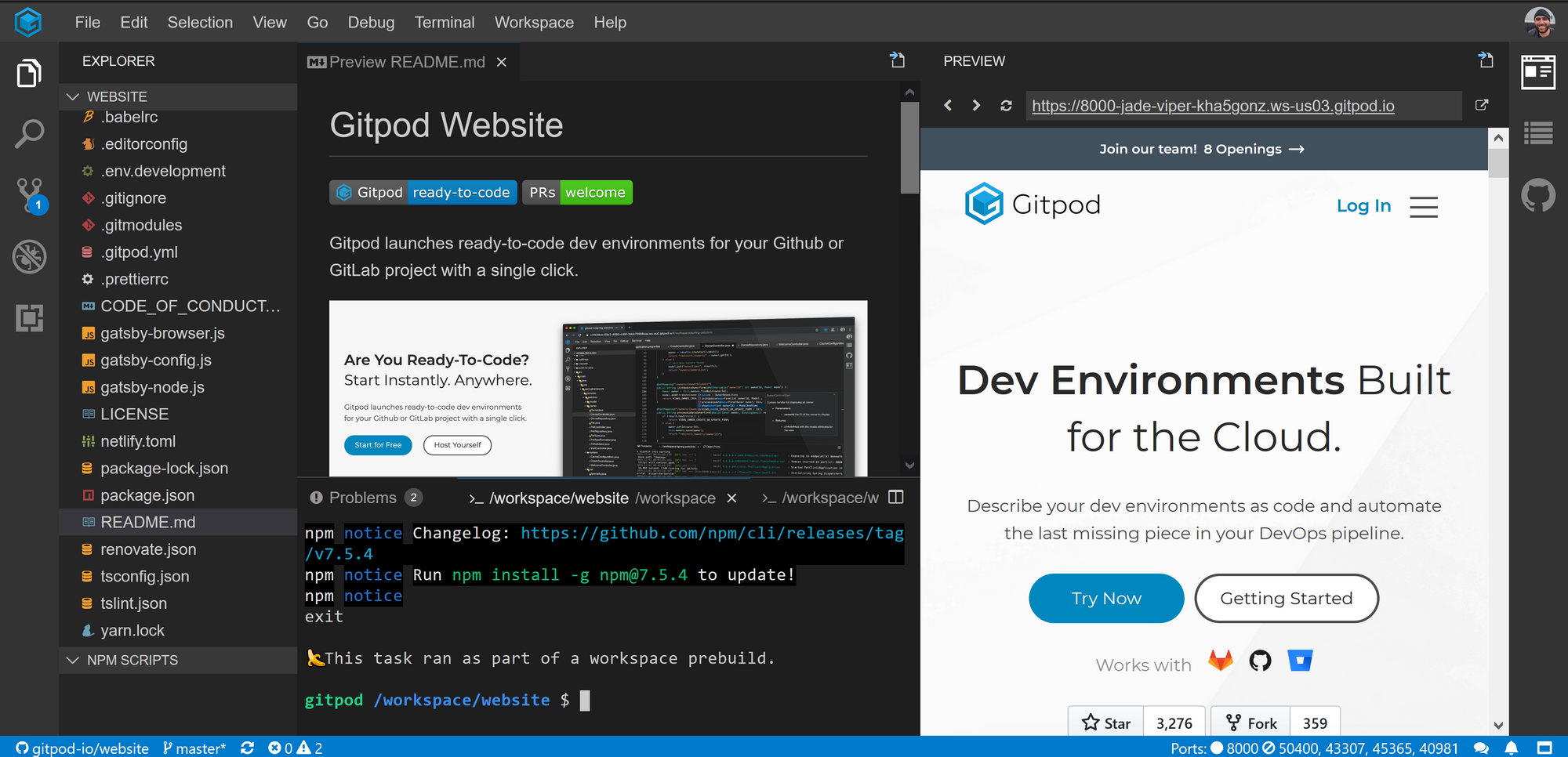1568x757 pixels.
Task: Open the Extensions activity bar icon
Action: tap(29, 317)
